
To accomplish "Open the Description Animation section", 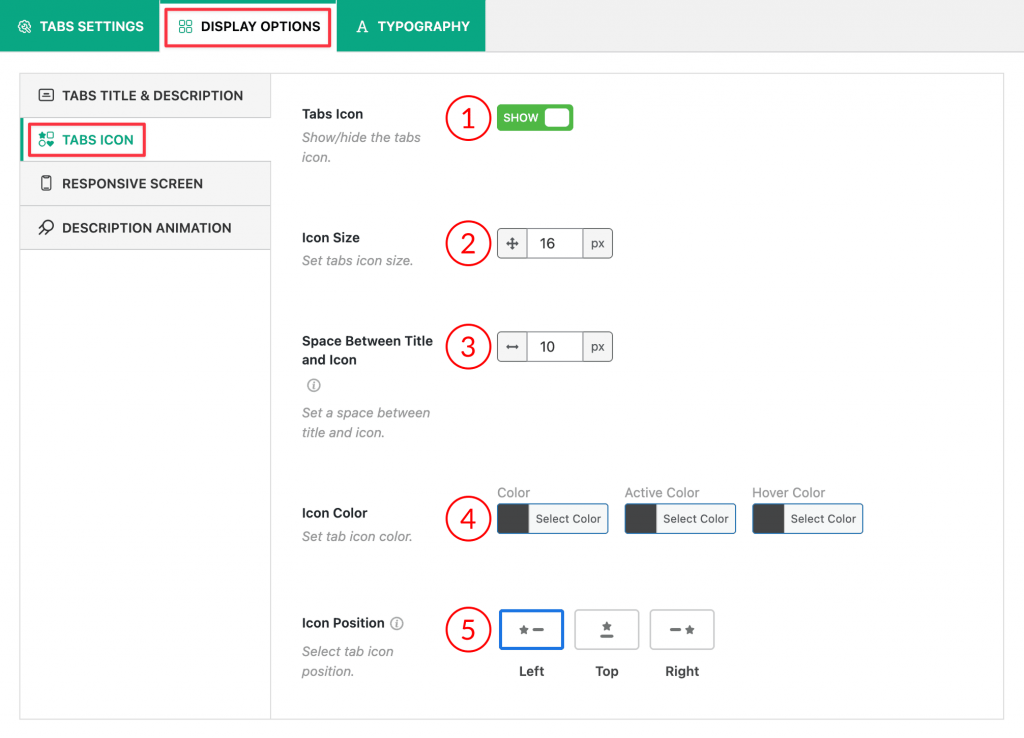I will 145,228.
